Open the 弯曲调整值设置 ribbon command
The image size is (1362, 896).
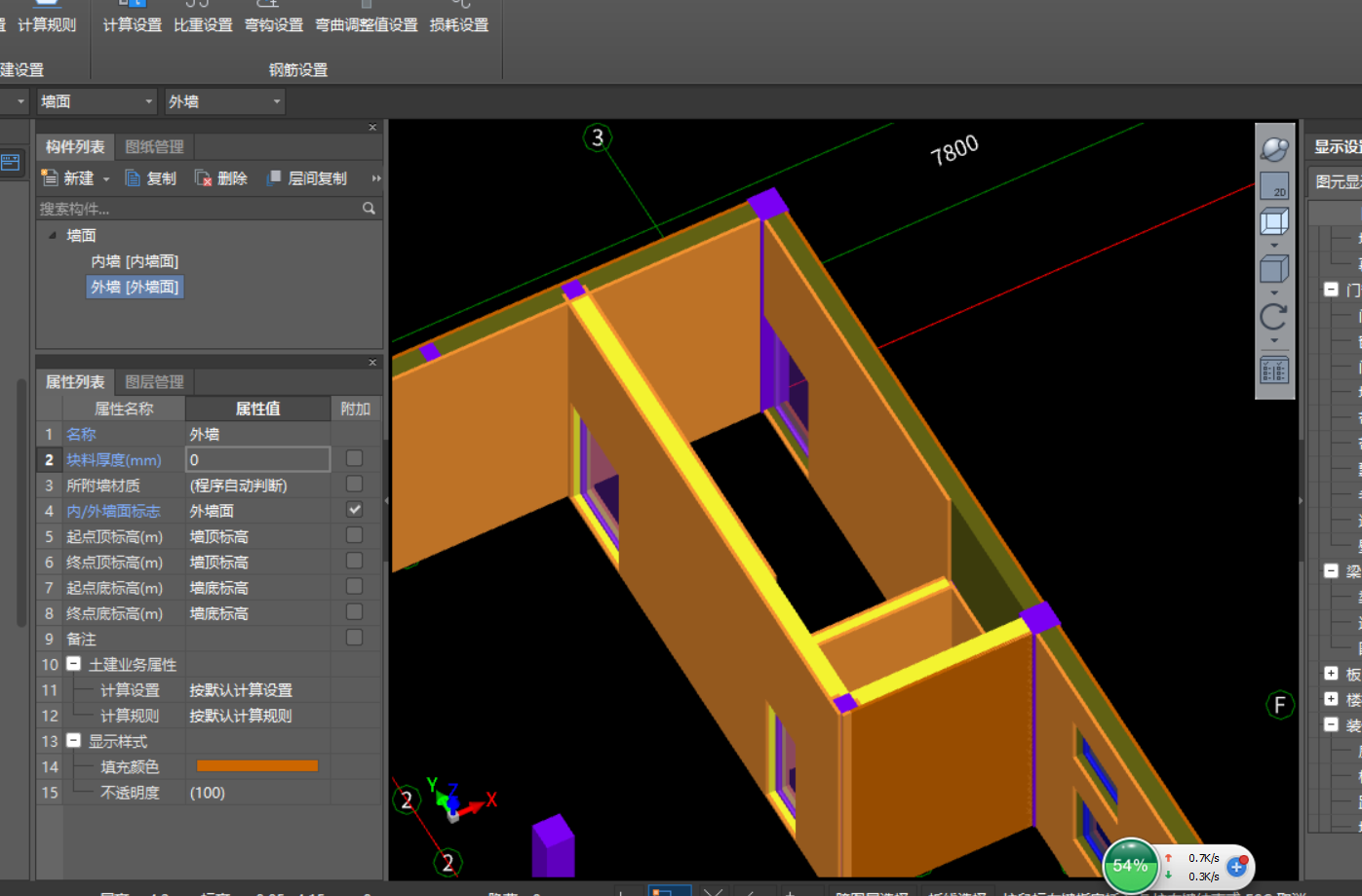[367, 17]
